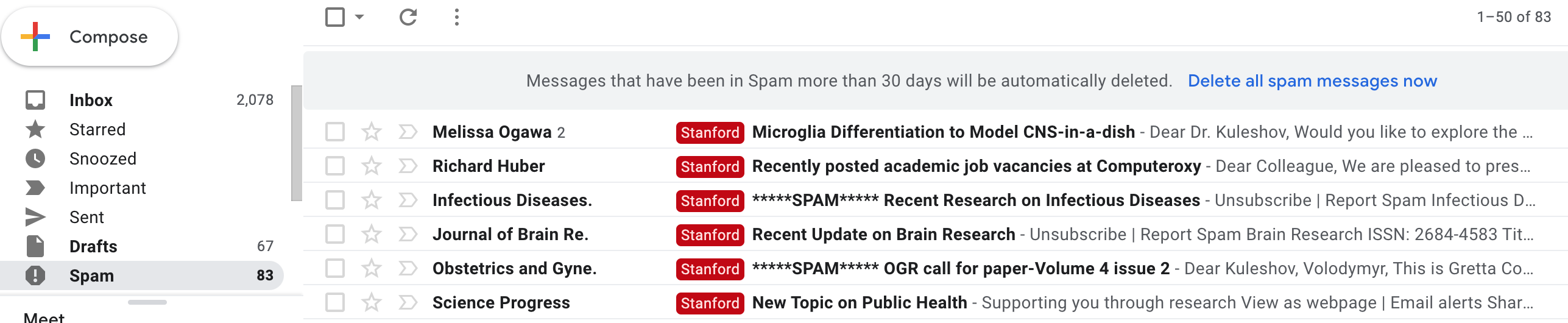Image resolution: width=1568 pixels, height=323 pixels.
Task: Tick the checkbox for Melissa Ogawa's email
Action: (335, 132)
